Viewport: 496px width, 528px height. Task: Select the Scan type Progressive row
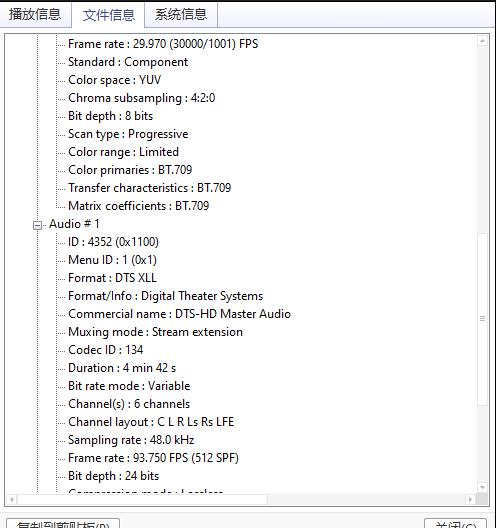tap(128, 134)
